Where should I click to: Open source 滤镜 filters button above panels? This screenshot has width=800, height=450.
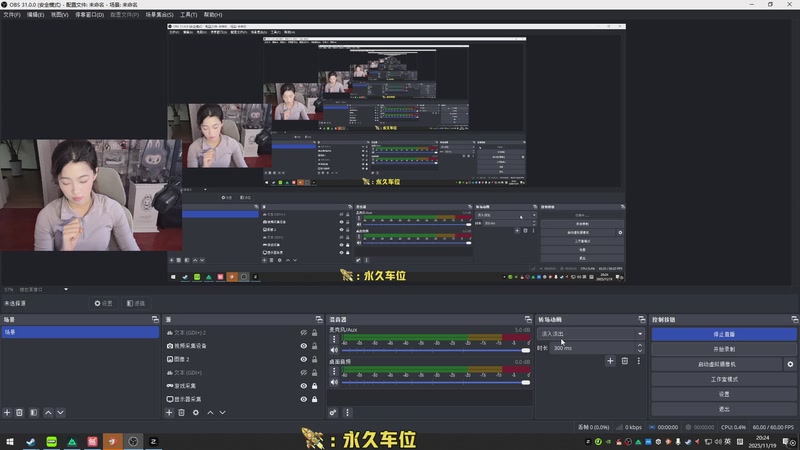(136, 303)
